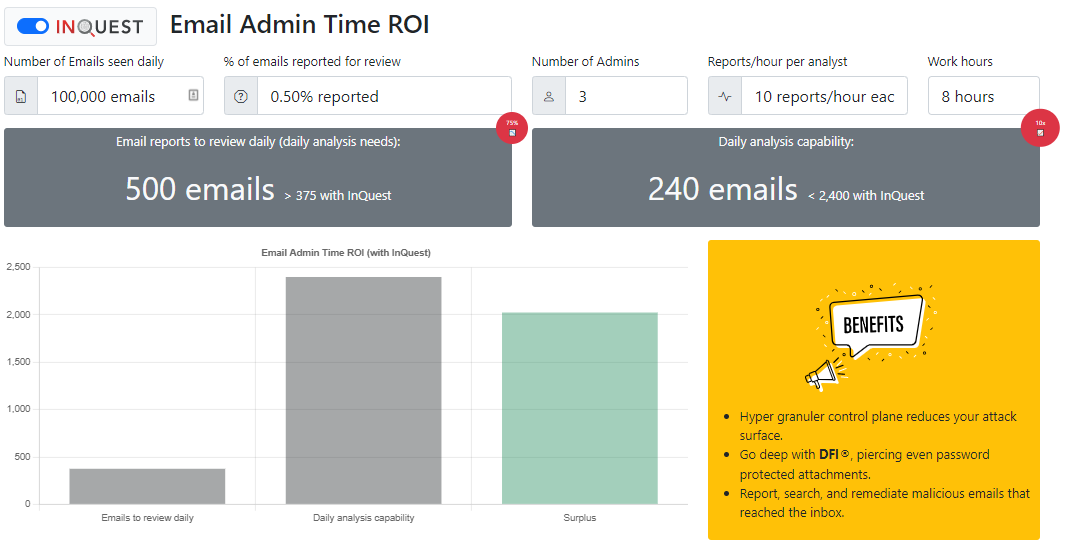1068x559 pixels.
Task: Click the 'Work hours' label
Action: point(960,61)
